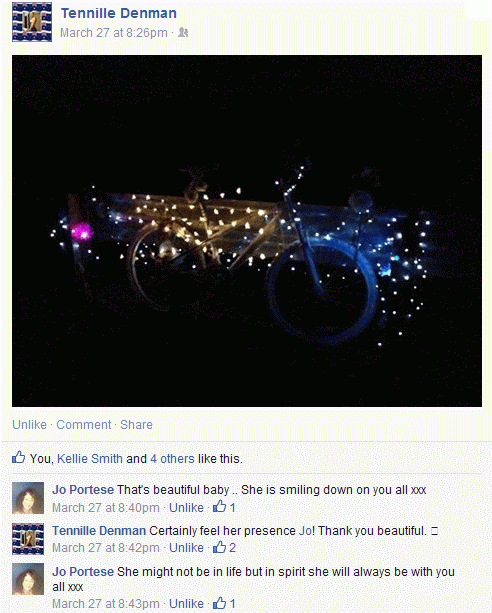Unlike Tennille Denman's 8:42pm comment
The width and height of the screenshot is (492, 613).
click(x=186, y=548)
